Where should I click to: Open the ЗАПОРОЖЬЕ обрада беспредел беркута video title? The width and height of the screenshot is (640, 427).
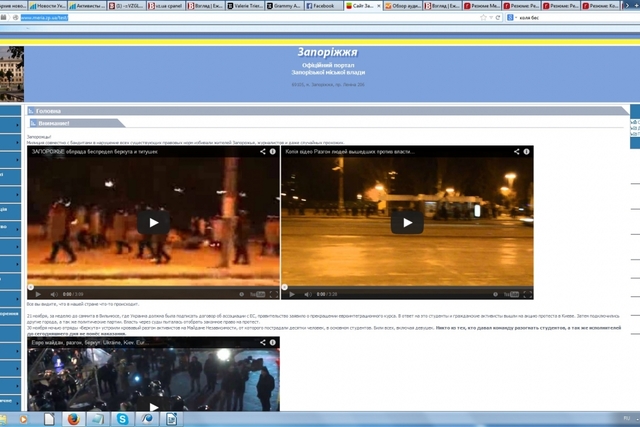tap(95, 151)
